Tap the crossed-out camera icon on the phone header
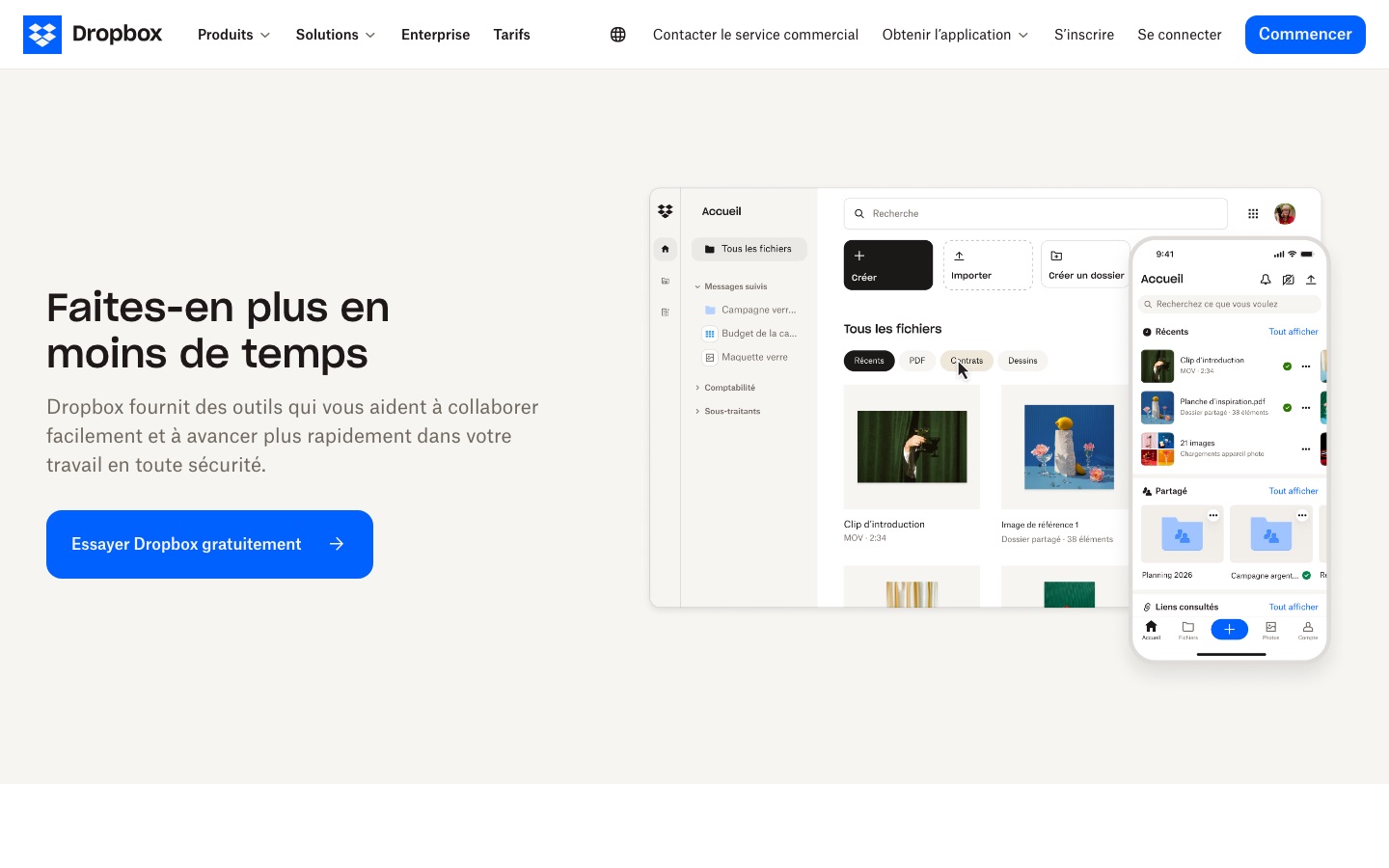This screenshot has width=1389, height=868. point(1289,280)
